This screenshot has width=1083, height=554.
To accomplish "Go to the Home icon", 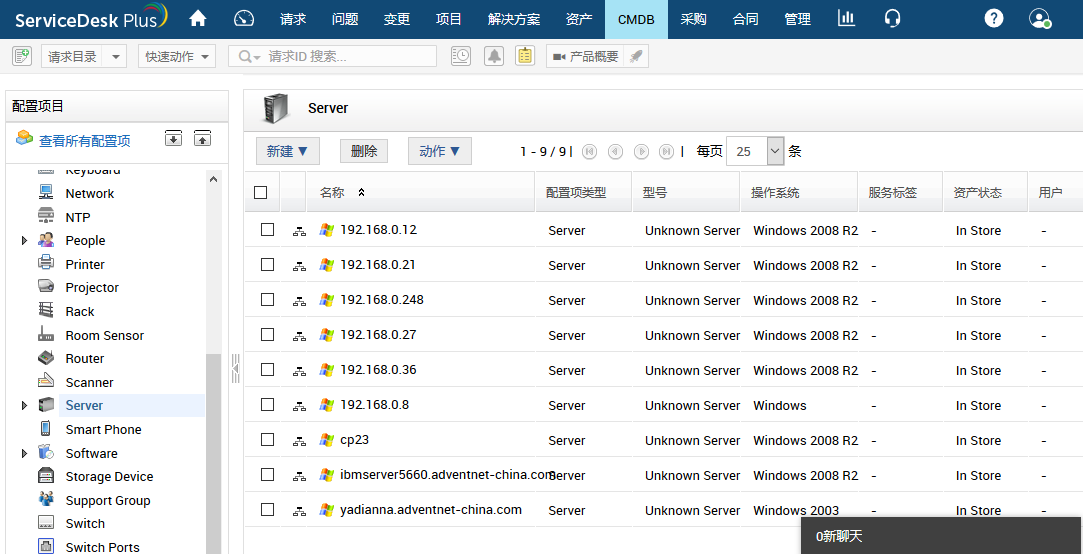I will pyautogui.click(x=198, y=19).
